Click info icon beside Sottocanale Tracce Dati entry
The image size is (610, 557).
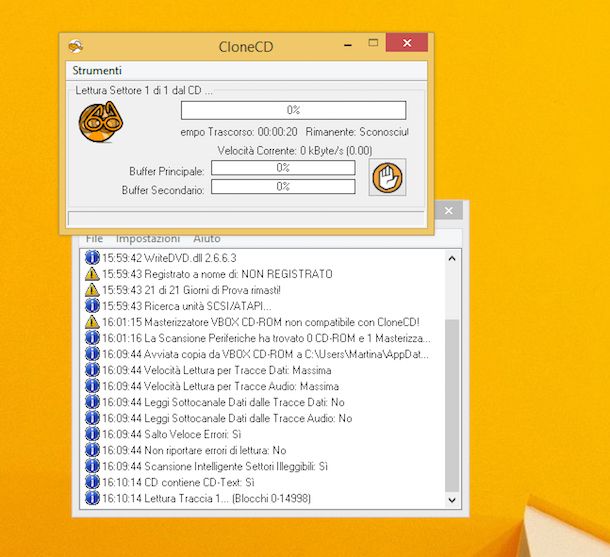click(92, 402)
